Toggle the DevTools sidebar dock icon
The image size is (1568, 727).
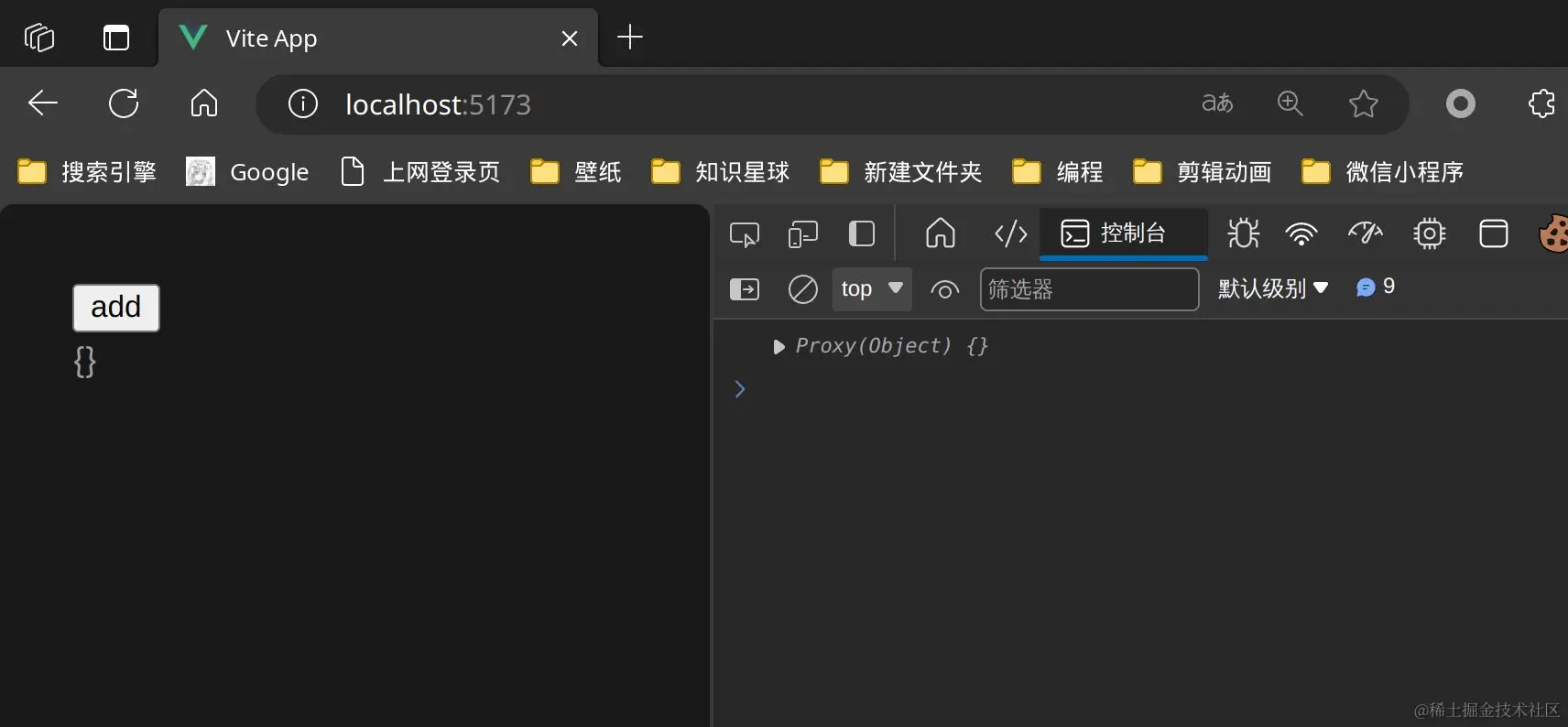(862, 234)
